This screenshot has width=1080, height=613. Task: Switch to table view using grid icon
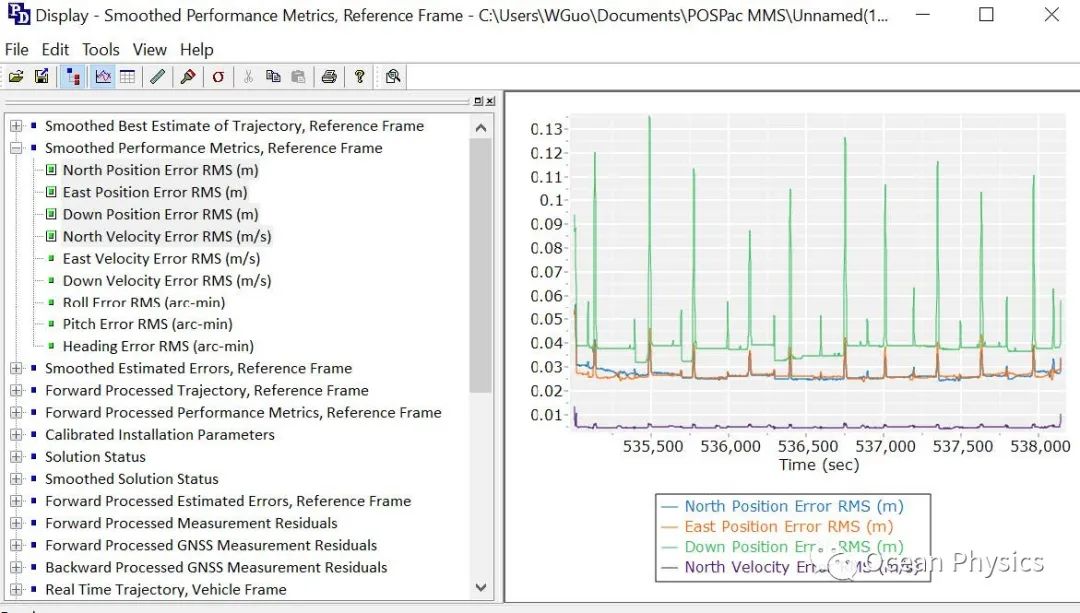[x=127, y=77]
